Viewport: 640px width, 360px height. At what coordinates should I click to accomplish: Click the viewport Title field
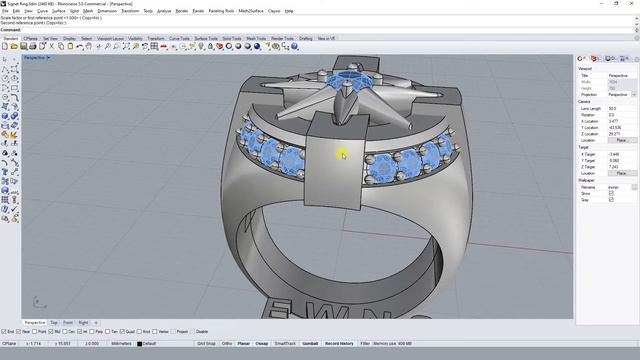tap(622, 76)
